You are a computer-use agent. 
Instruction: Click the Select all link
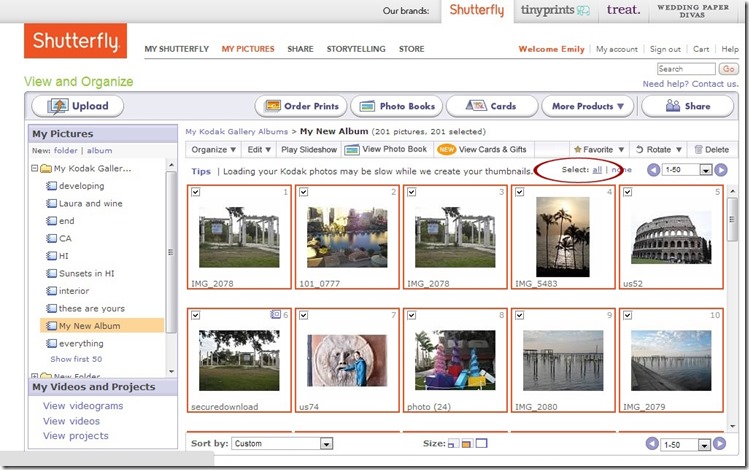pos(597,170)
